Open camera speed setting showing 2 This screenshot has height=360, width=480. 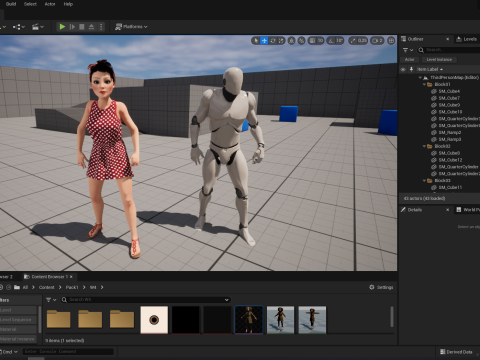click(377, 41)
